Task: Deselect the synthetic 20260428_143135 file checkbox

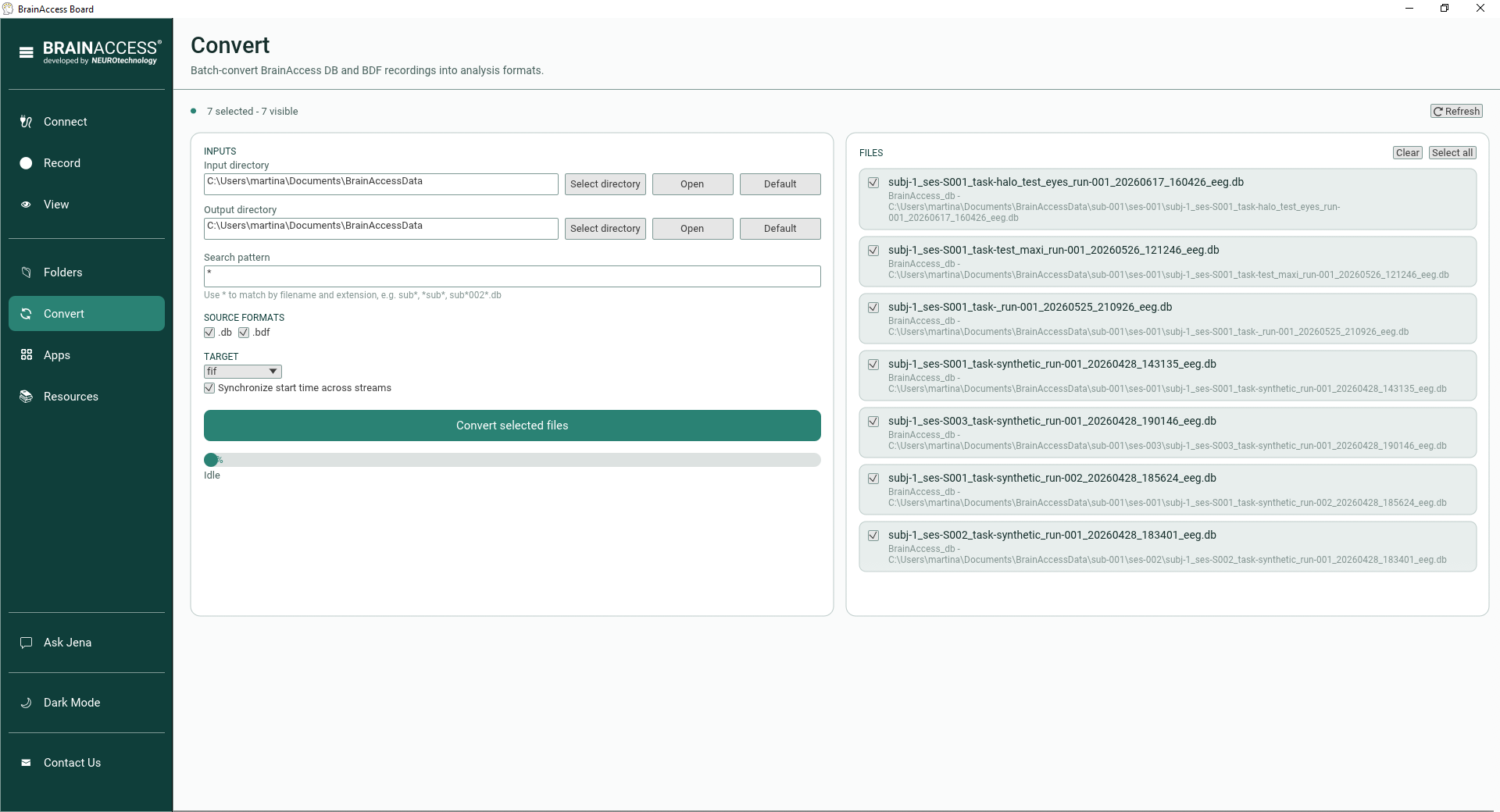Action: [873, 365]
